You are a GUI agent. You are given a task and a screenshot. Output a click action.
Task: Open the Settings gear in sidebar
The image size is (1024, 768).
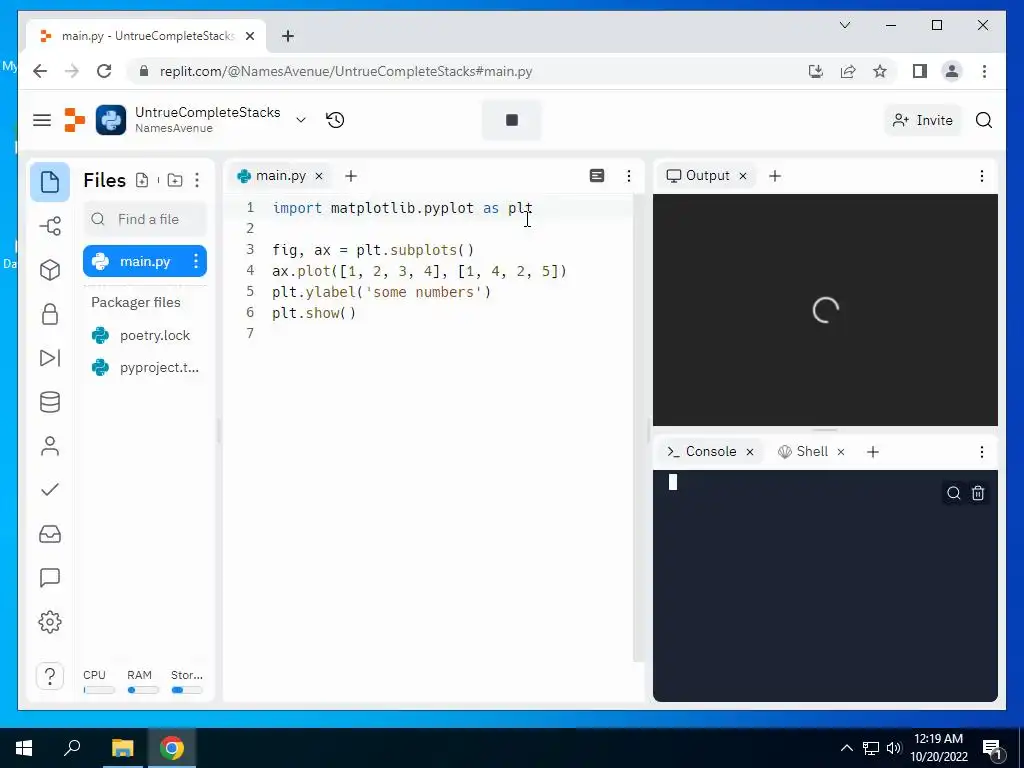[50, 622]
